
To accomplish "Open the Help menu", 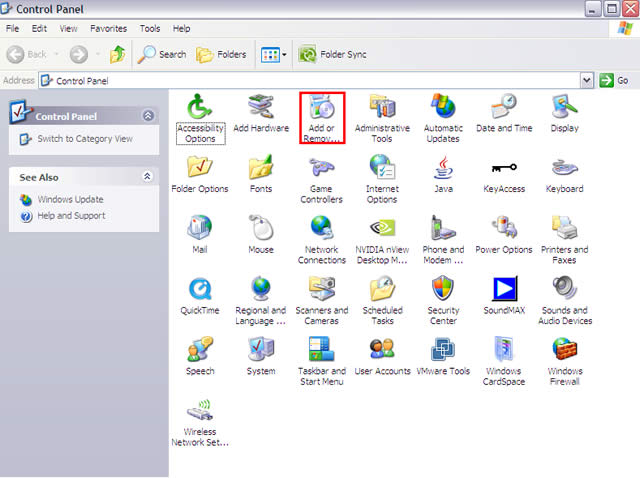I will pyautogui.click(x=181, y=29).
